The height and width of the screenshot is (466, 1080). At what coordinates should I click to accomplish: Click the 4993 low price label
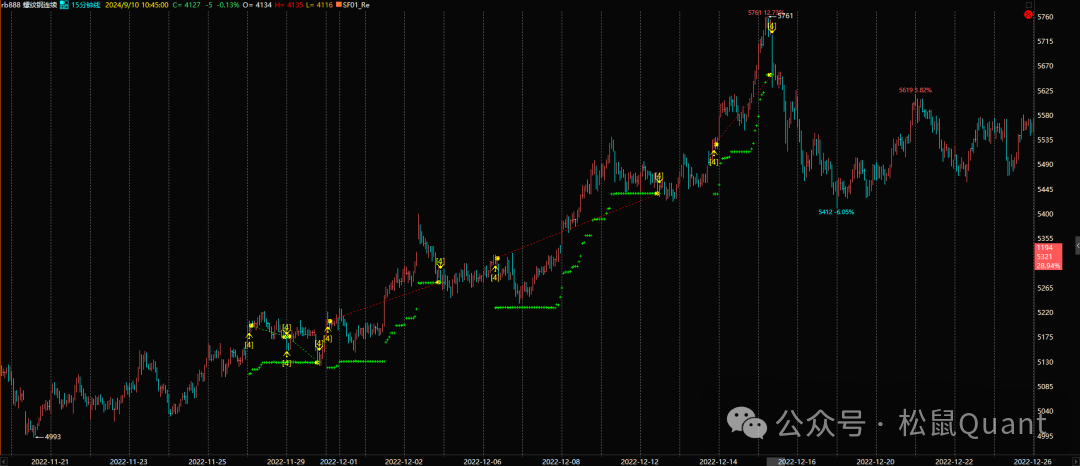pyautogui.click(x=53, y=436)
